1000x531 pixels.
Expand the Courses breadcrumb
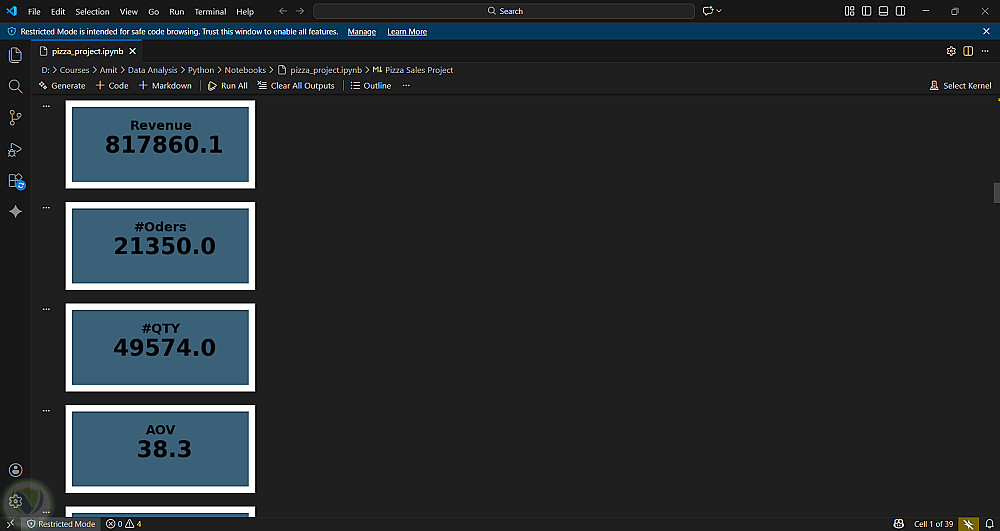(x=75, y=70)
